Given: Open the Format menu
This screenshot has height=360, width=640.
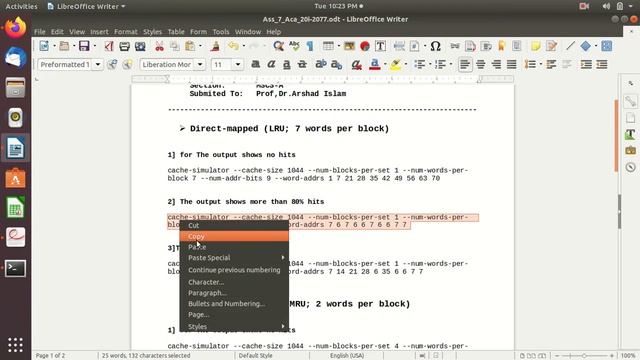Looking at the screenshot, I should (x=126, y=32).
